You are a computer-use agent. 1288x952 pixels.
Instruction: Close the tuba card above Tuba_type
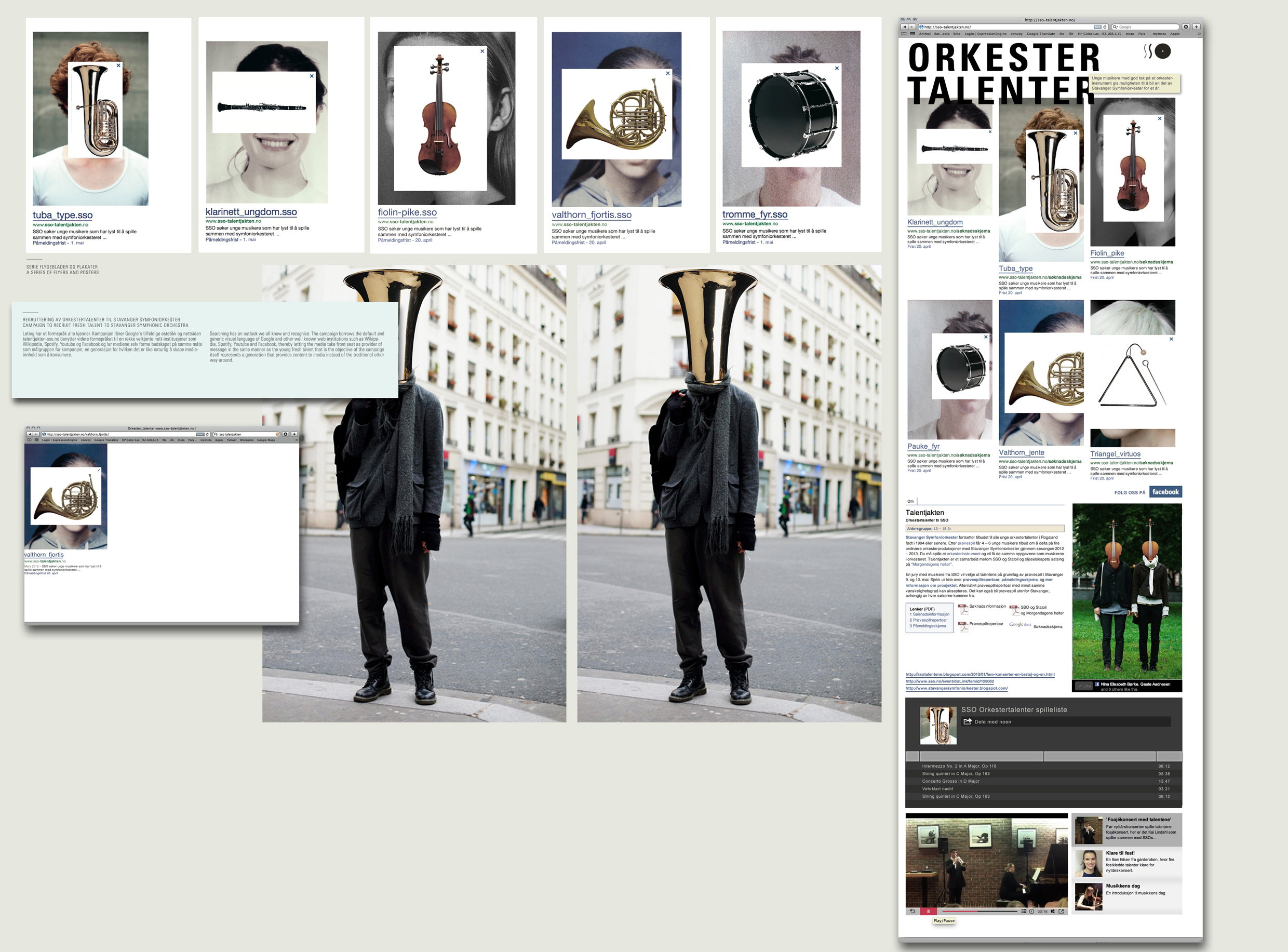(1076, 133)
